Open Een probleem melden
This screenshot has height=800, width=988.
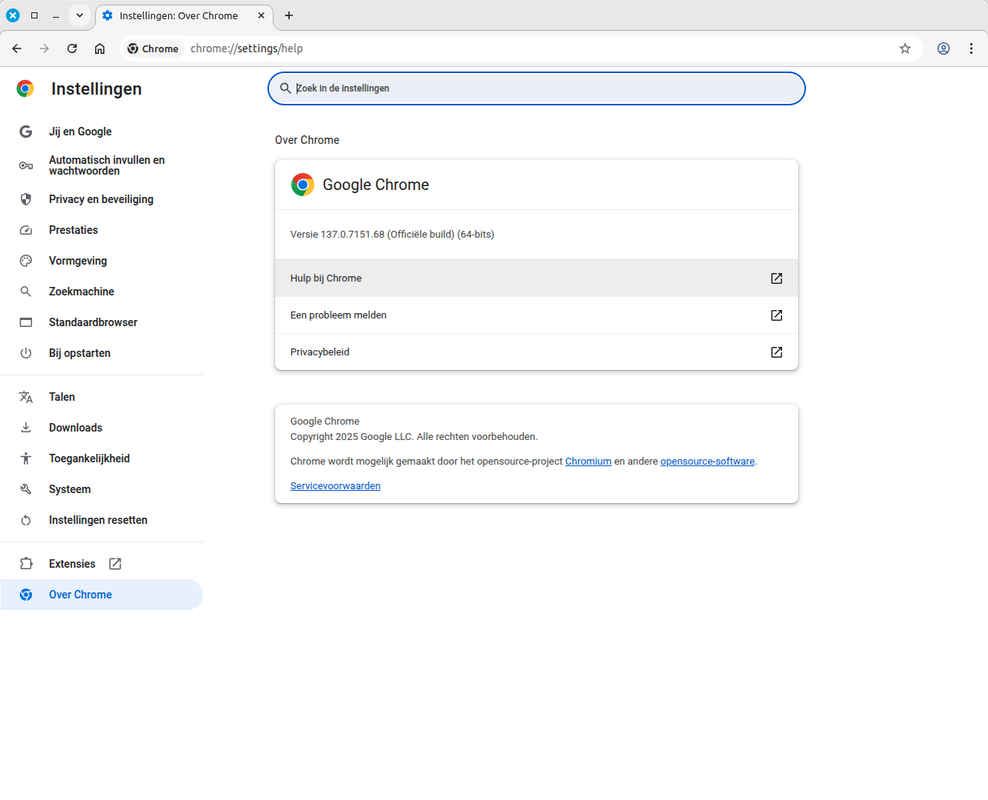(536, 315)
